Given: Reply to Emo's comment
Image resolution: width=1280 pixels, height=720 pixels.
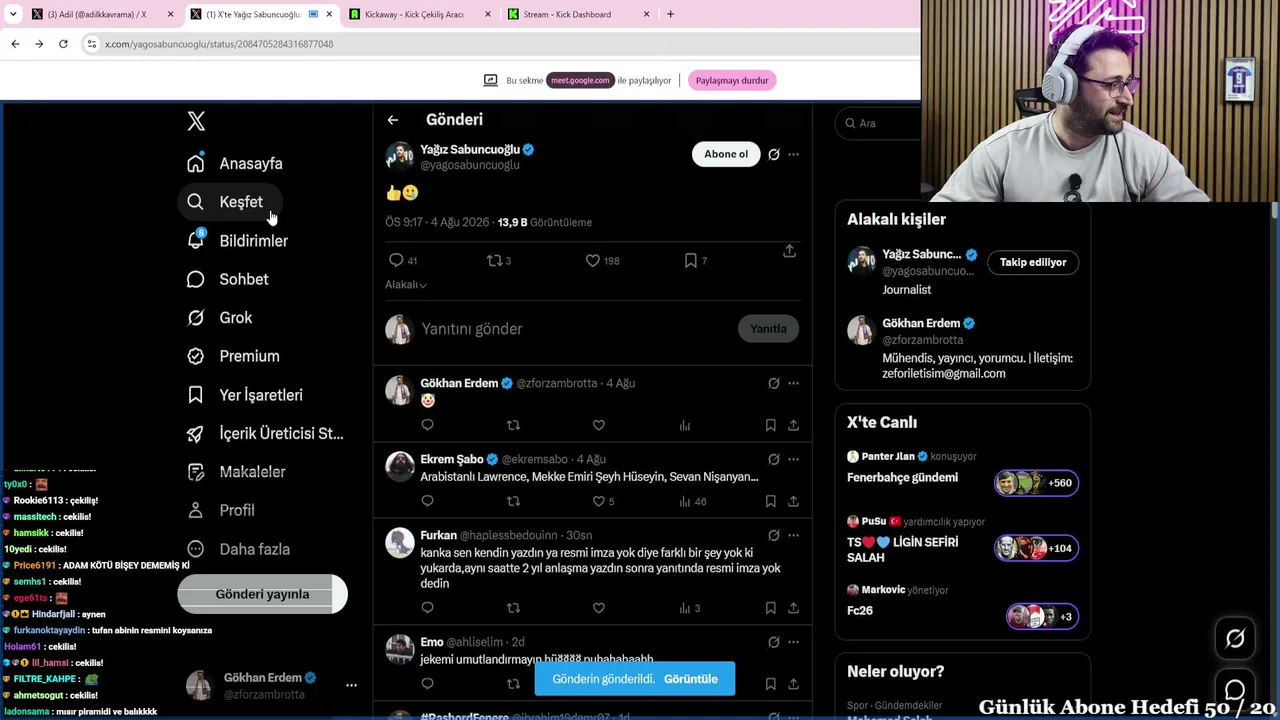Looking at the screenshot, I should tap(427, 683).
